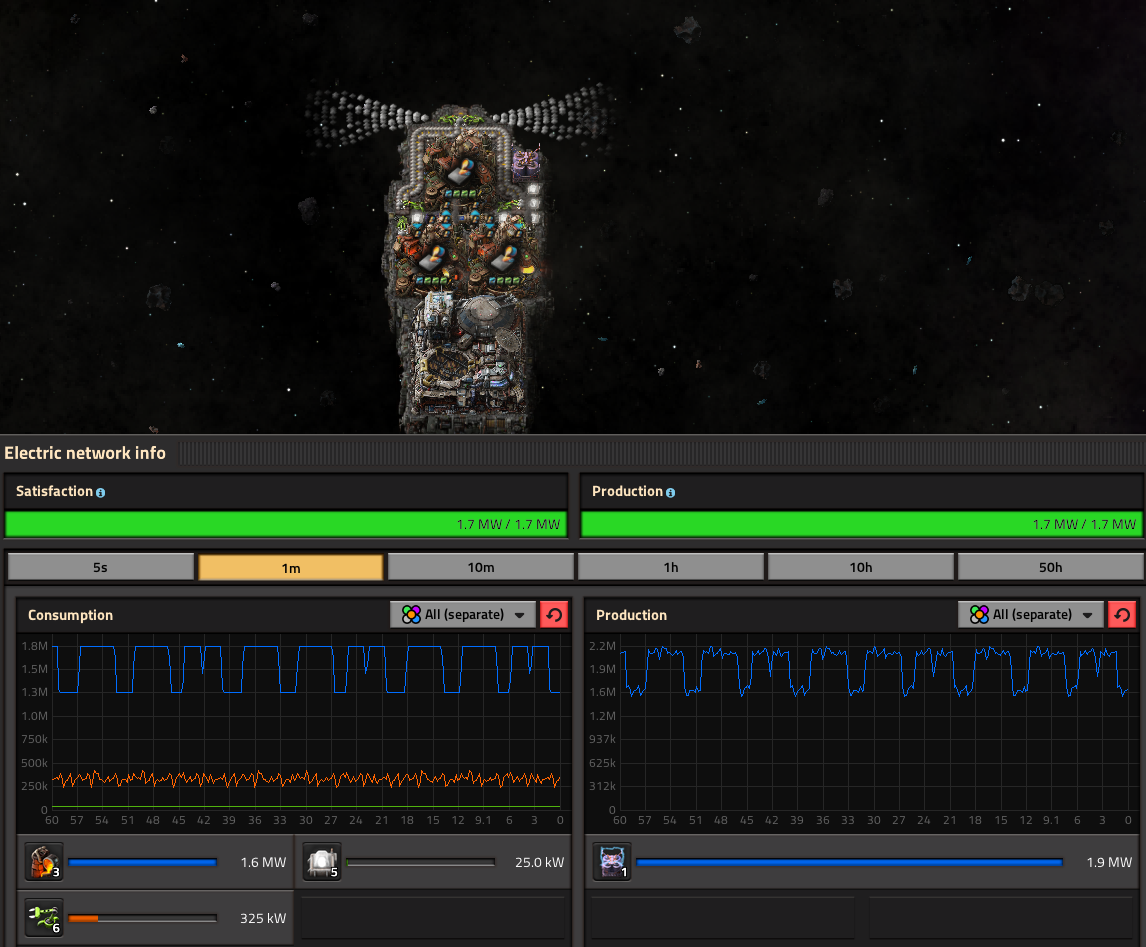Click the Satisfaction 1.7 MW progress bar
The height and width of the screenshot is (947, 1146).
click(x=286, y=524)
